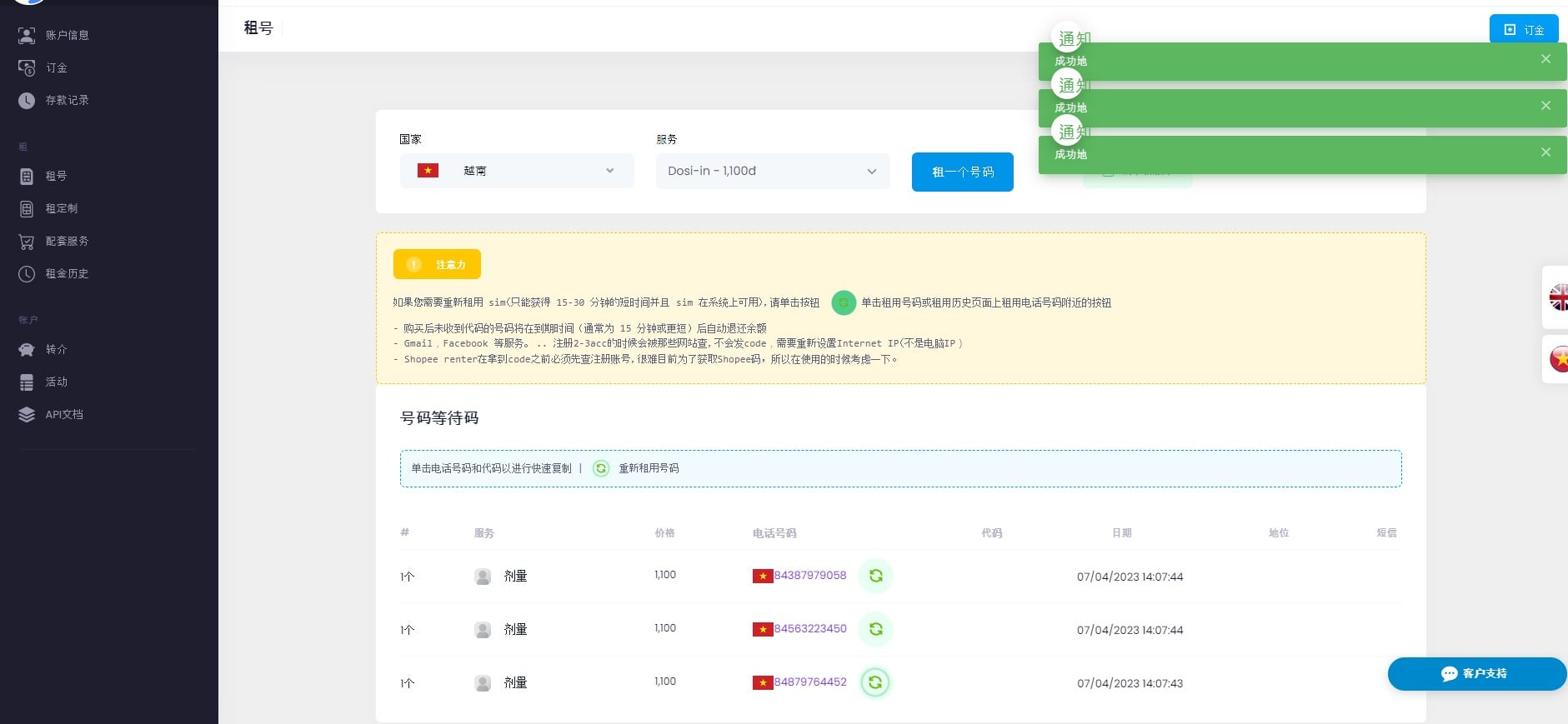Click re-rent icon next to 84879764452
The height and width of the screenshot is (724, 1568).
point(875,682)
